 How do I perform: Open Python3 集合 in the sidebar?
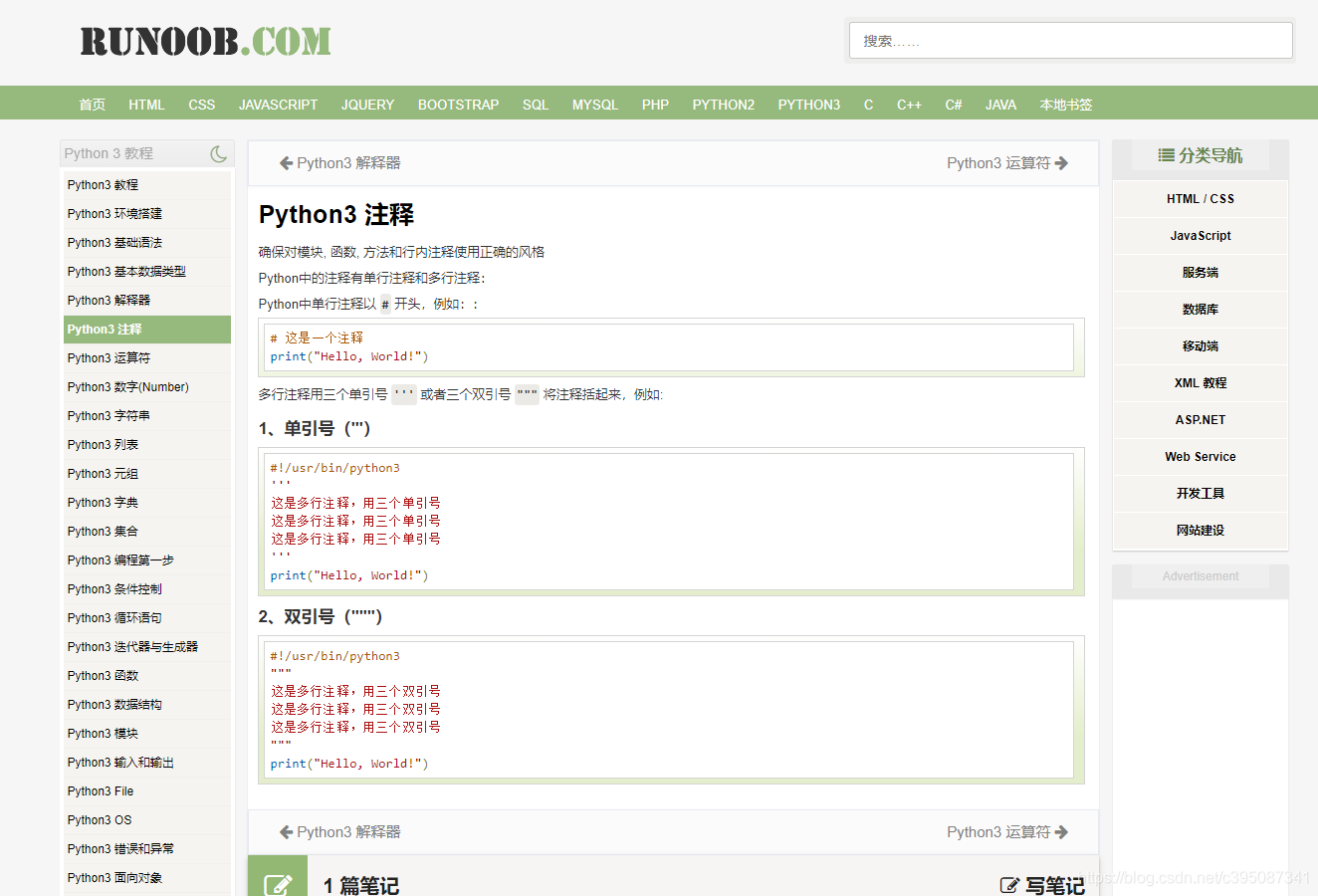click(147, 532)
